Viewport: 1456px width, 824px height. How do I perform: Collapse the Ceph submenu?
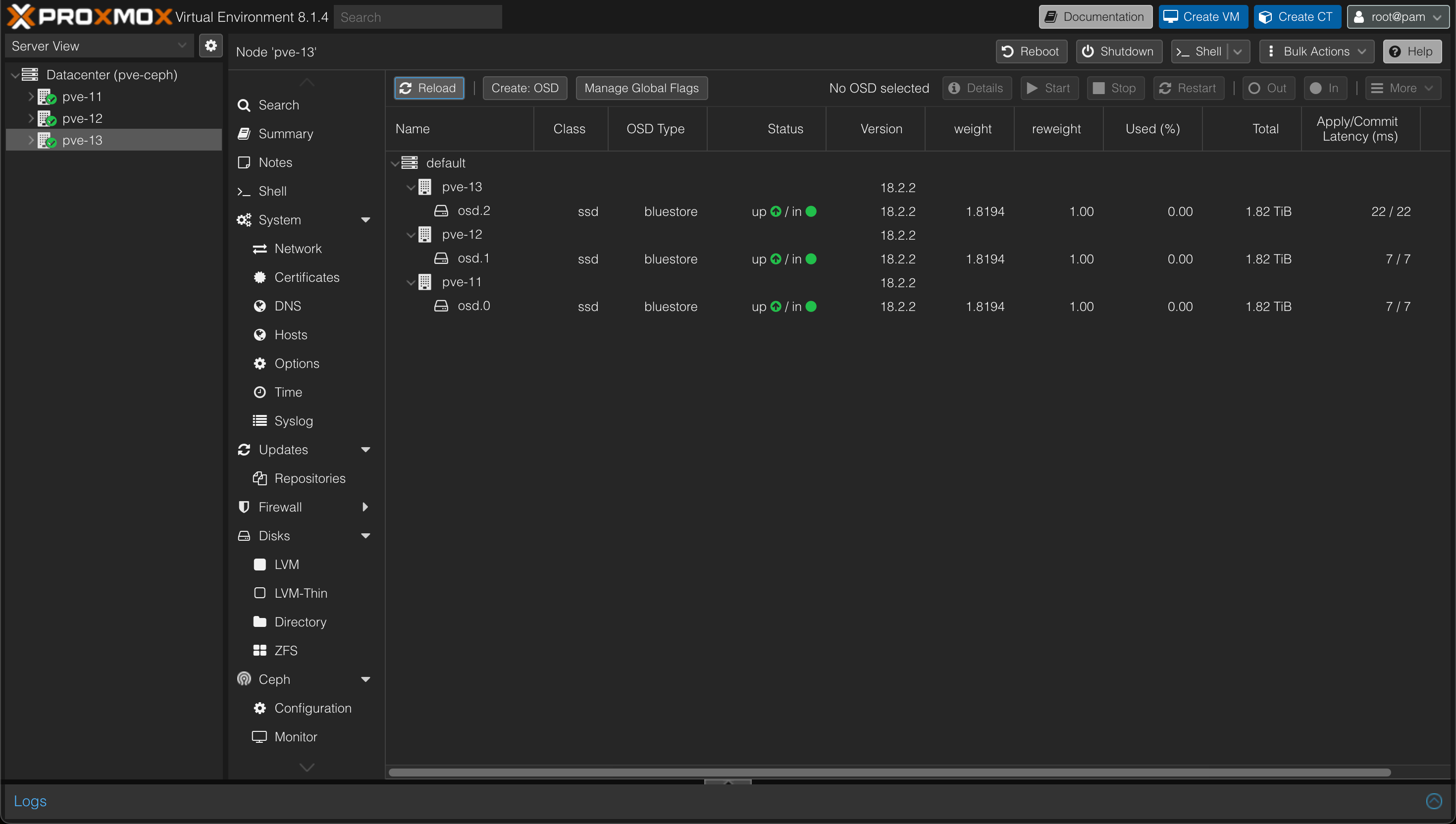point(365,679)
